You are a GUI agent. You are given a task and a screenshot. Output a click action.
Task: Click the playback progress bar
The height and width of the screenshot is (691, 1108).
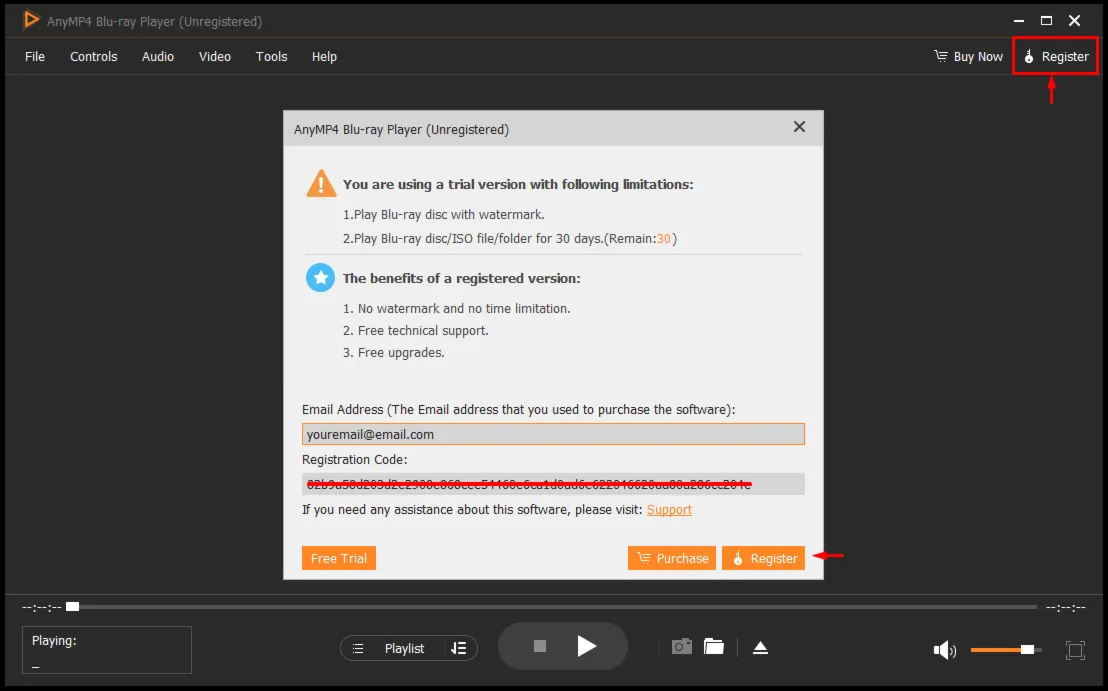point(551,607)
